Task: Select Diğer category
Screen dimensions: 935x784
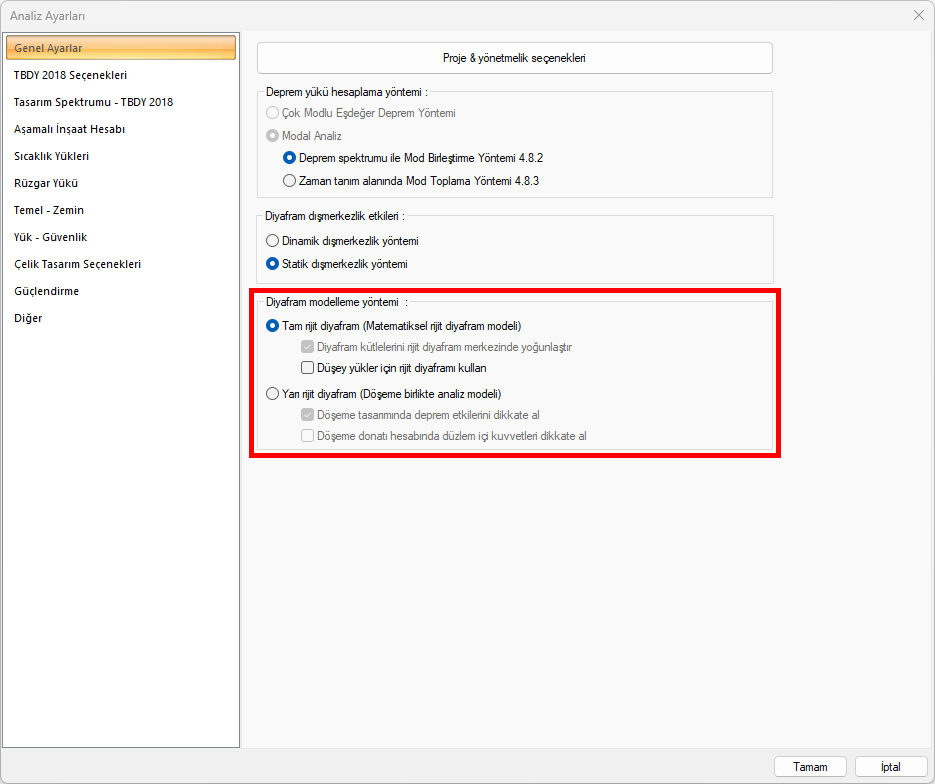Action: coord(28,318)
